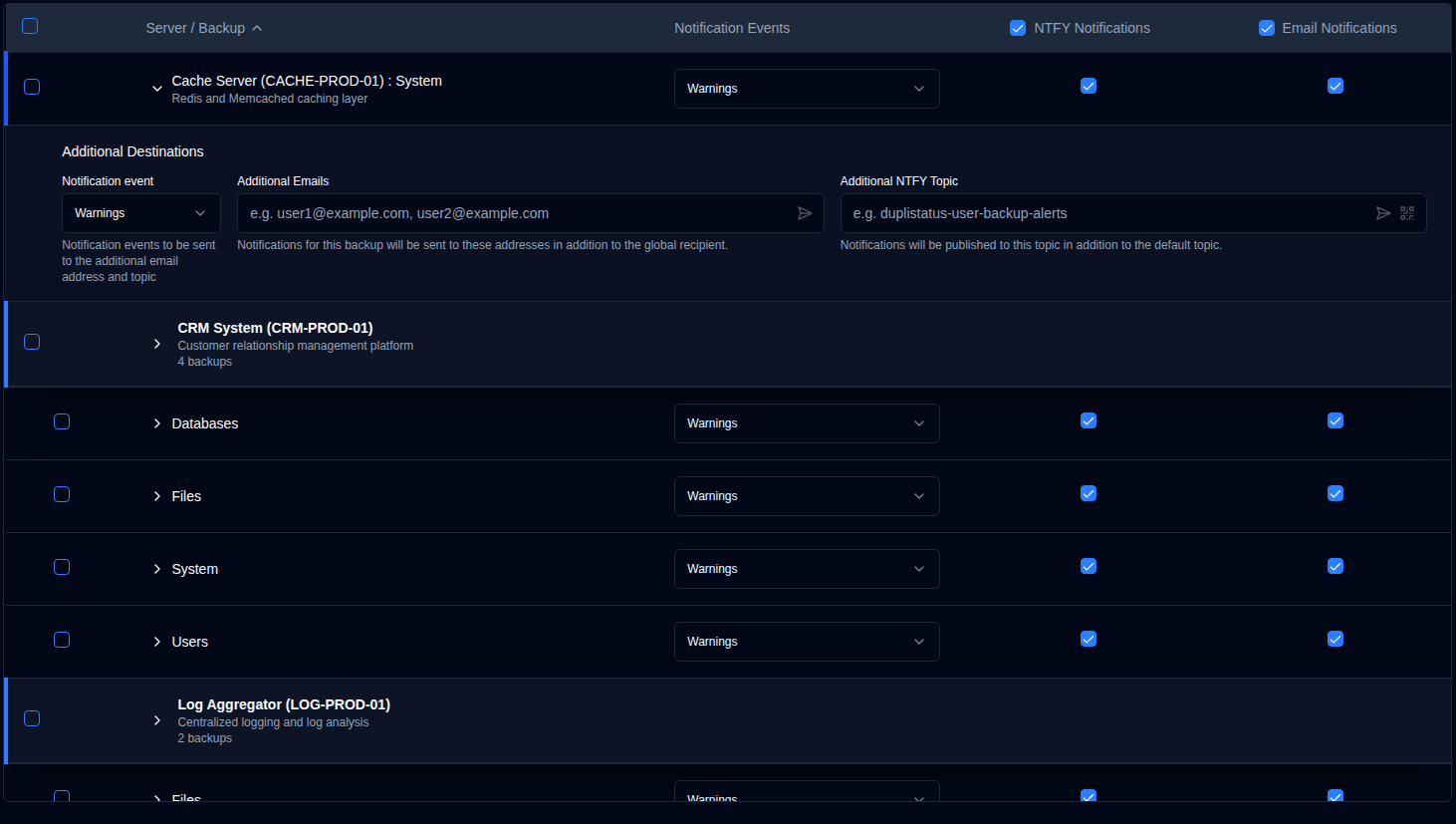Show the QR code for the NTFY topic

(1407, 212)
